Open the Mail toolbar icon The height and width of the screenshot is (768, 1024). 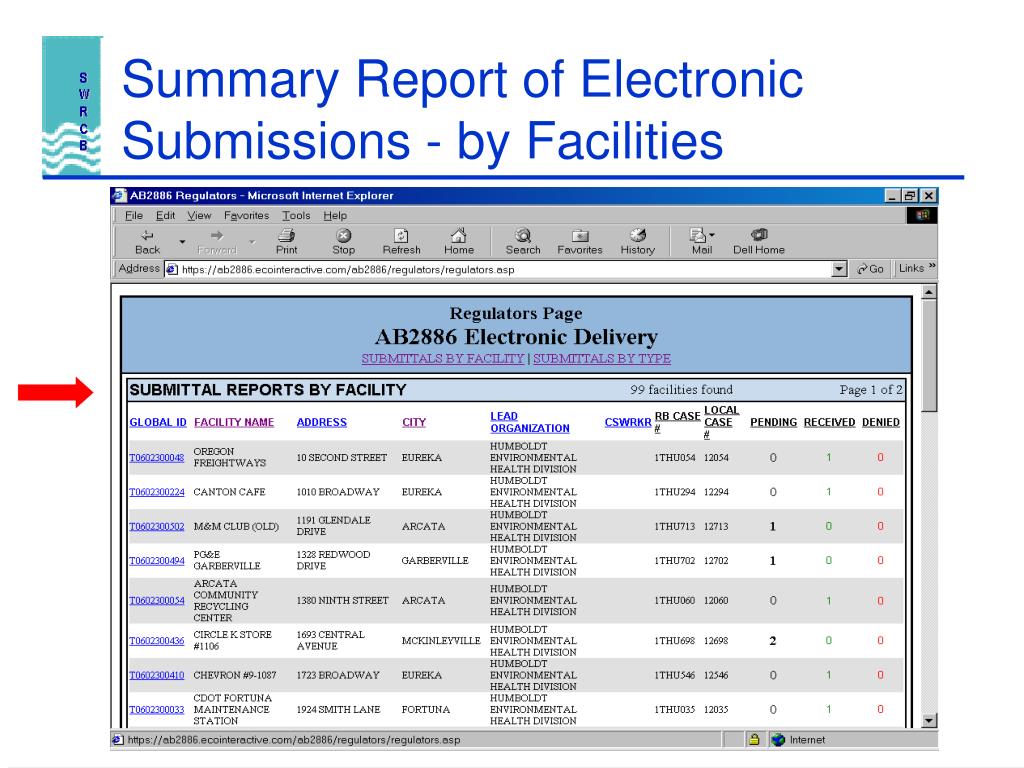(698, 235)
